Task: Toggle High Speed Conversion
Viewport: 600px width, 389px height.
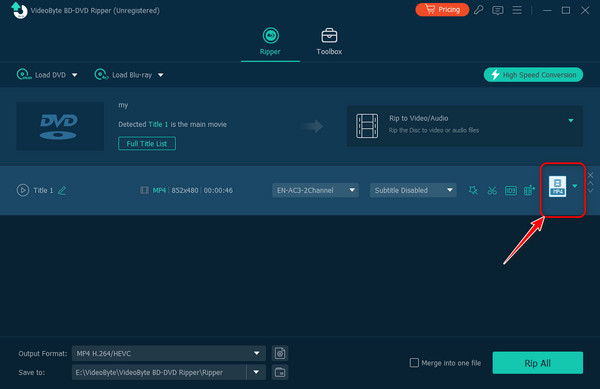Action: [x=533, y=75]
